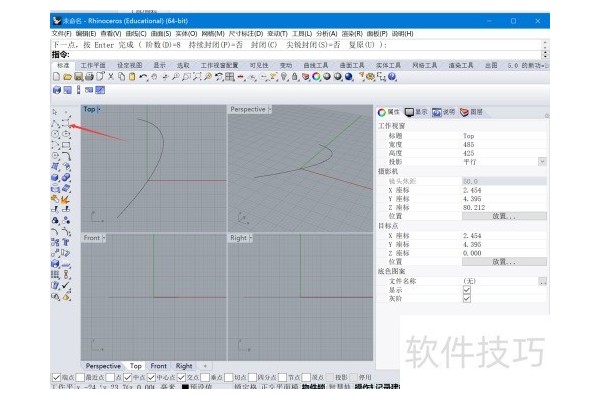Image resolution: width=600 pixels, height=400 pixels.
Task: Click the light bulb visibility icon
Action: [284, 77]
